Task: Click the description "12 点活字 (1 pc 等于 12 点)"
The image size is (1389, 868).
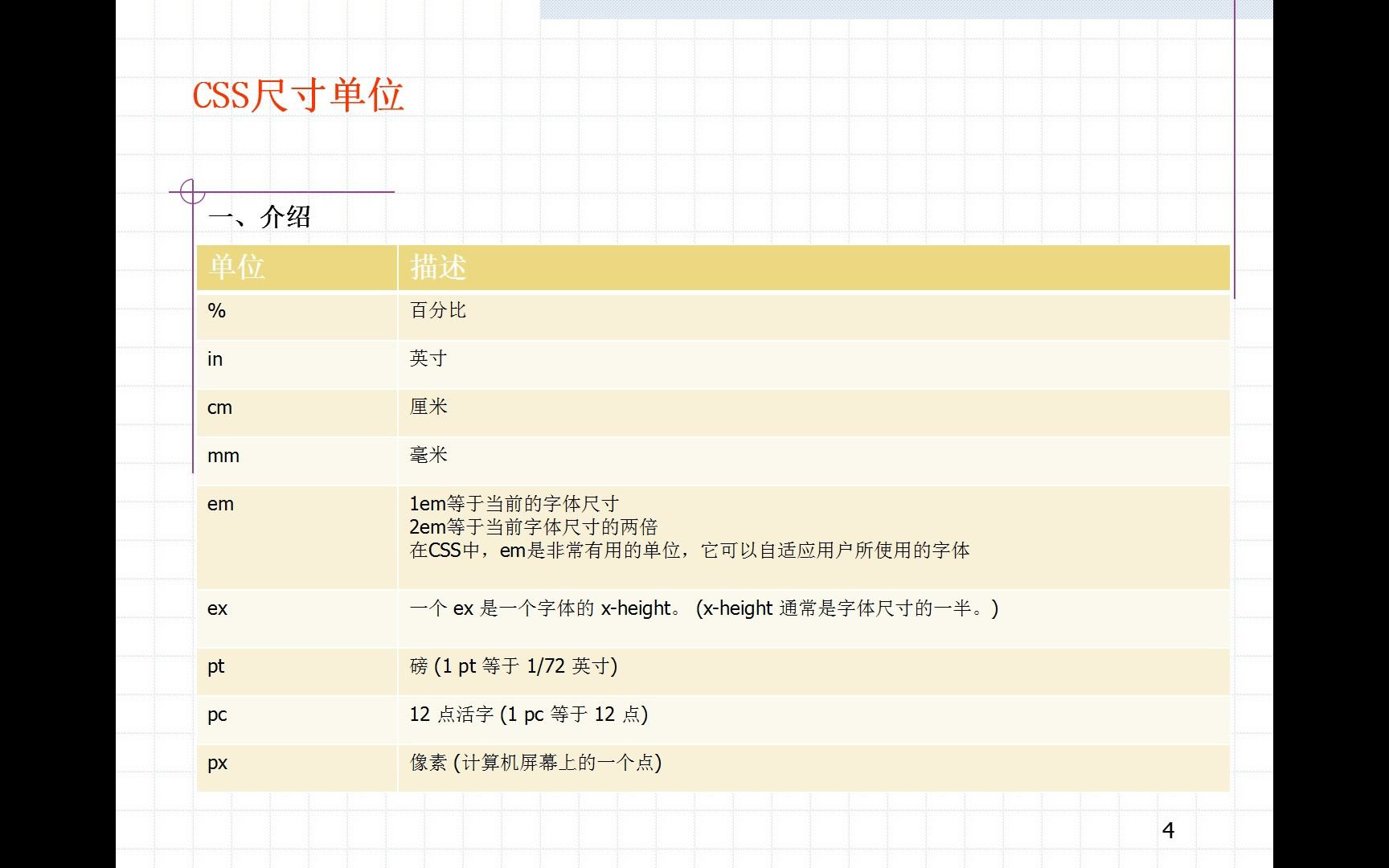Action: (x=529, y=714)
